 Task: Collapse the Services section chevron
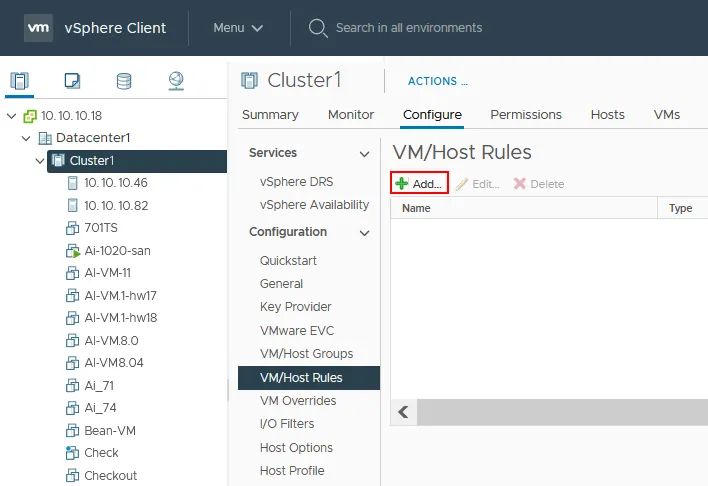365,154
